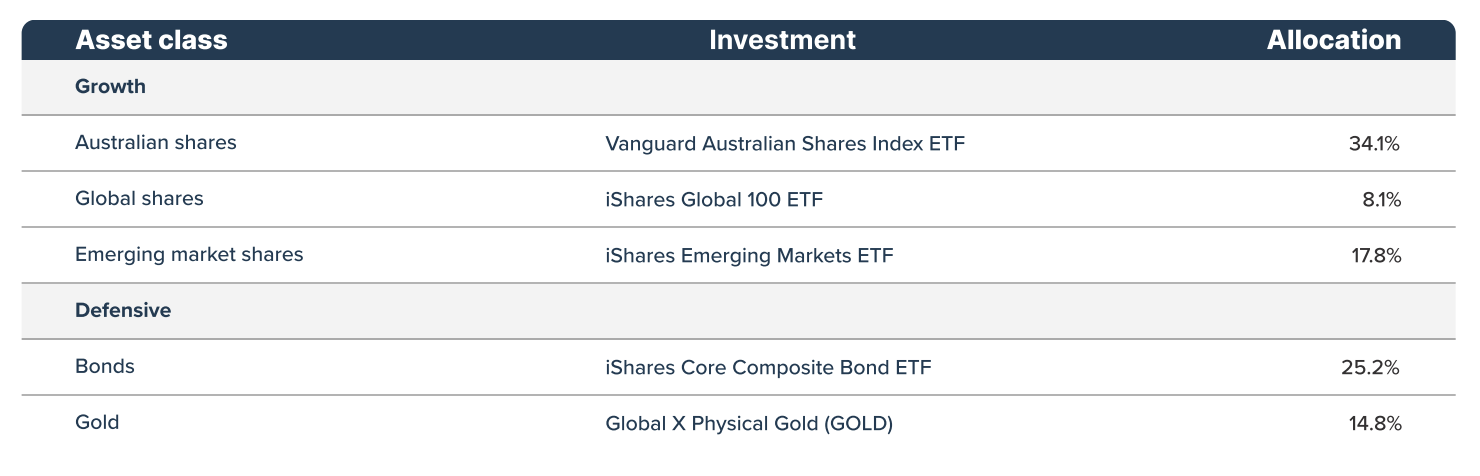This screenshot has width=1480, height=476.
Task: Open iShares Core Composite Bond ETF
Action: pos(768,368)
